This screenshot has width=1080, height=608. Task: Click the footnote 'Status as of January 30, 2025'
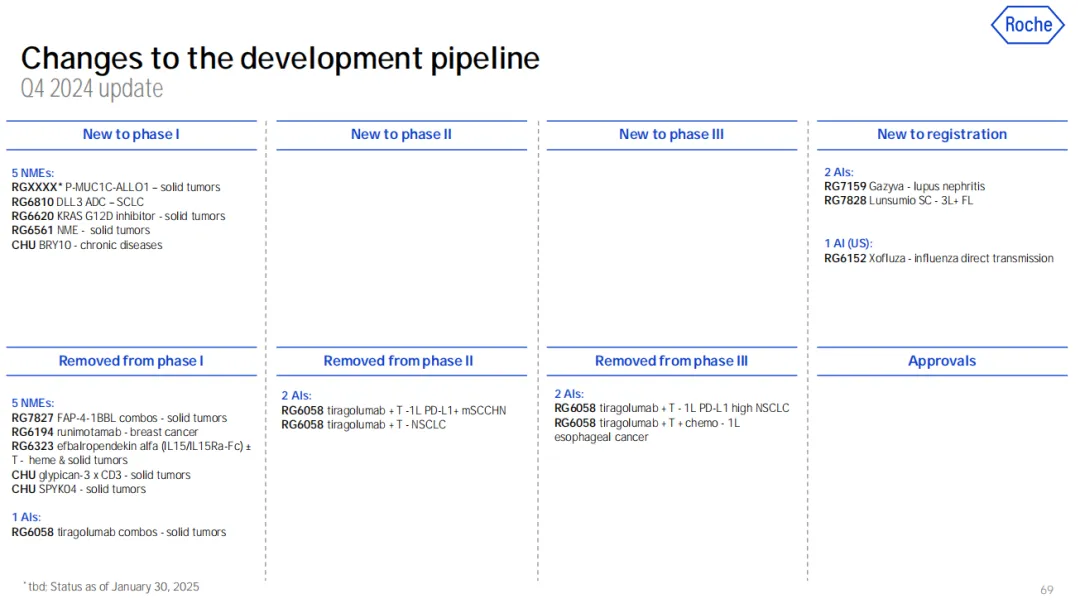pos(115,587)
